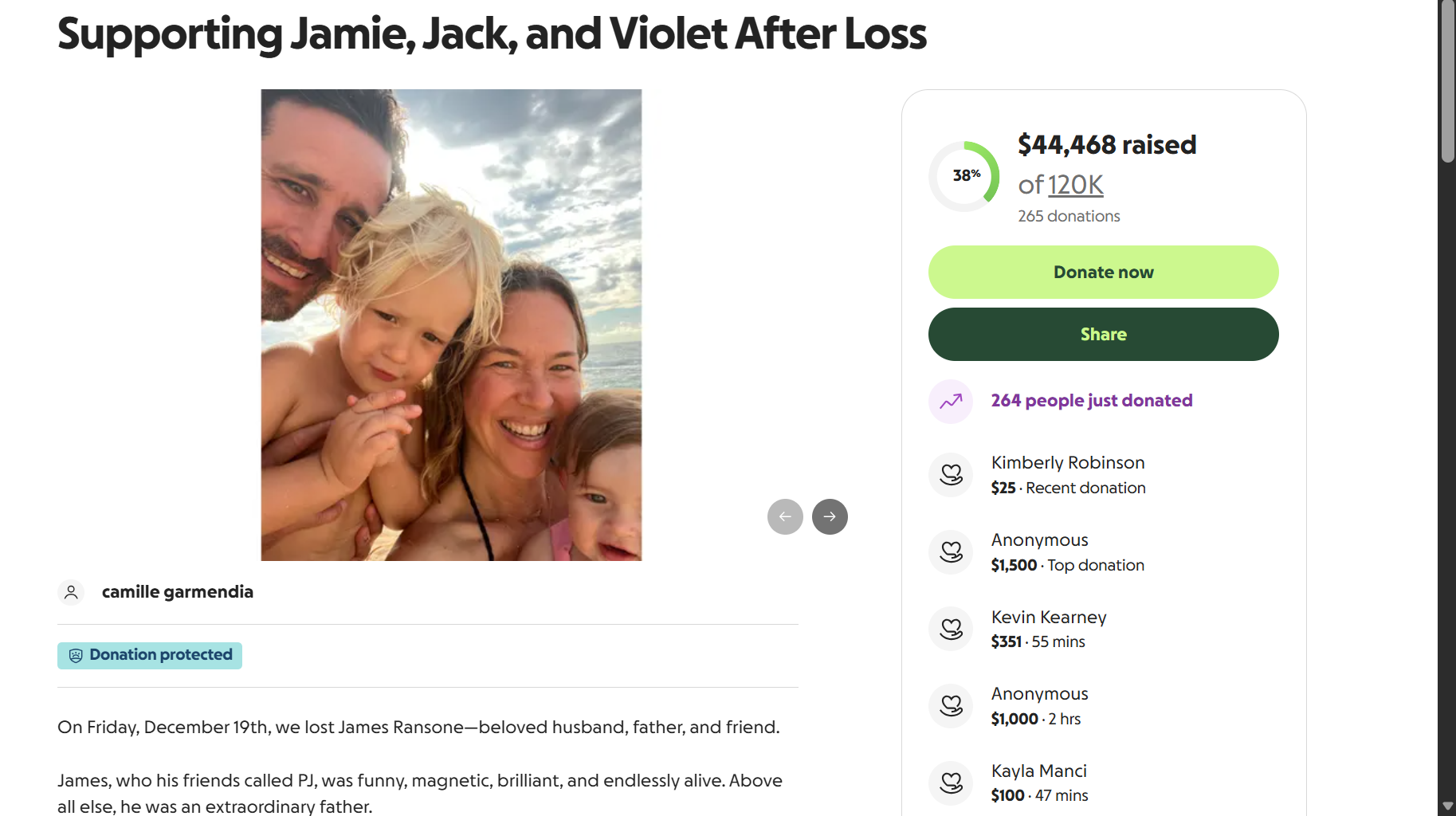
Task: Click the scrollbar down arrow
Action: (1447, 806)
